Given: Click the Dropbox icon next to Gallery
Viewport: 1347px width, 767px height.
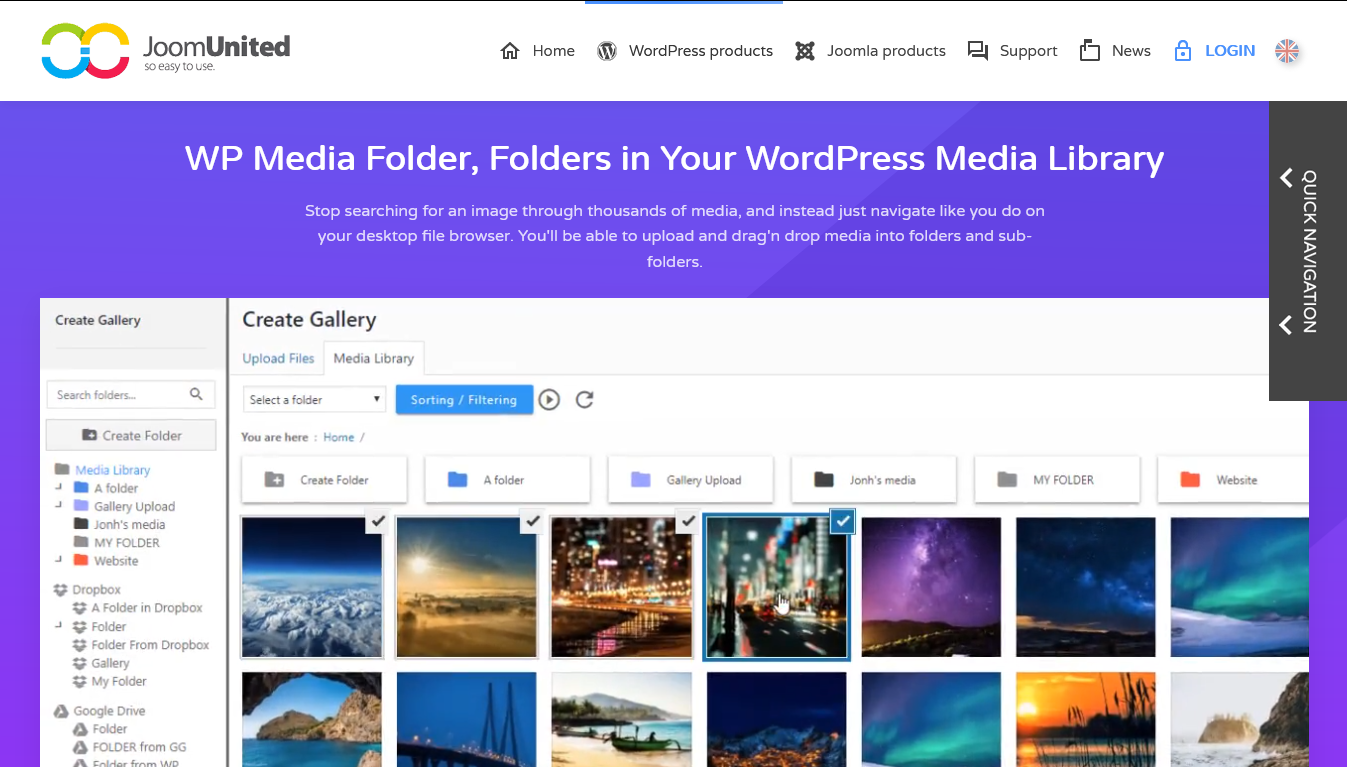Looking at the screenshot, I should coord(80,663).
